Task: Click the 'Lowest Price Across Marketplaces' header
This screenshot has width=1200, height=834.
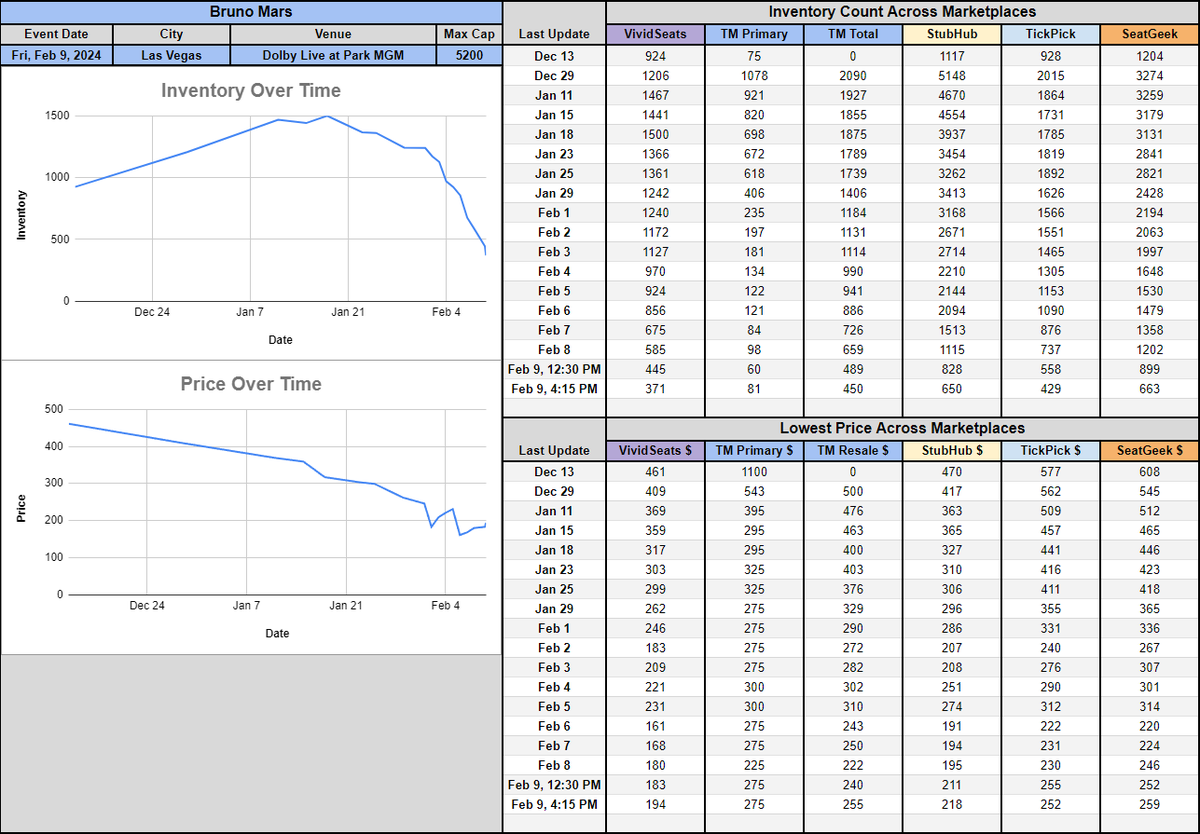Action: pyautogui.click(x=902, y=427)
